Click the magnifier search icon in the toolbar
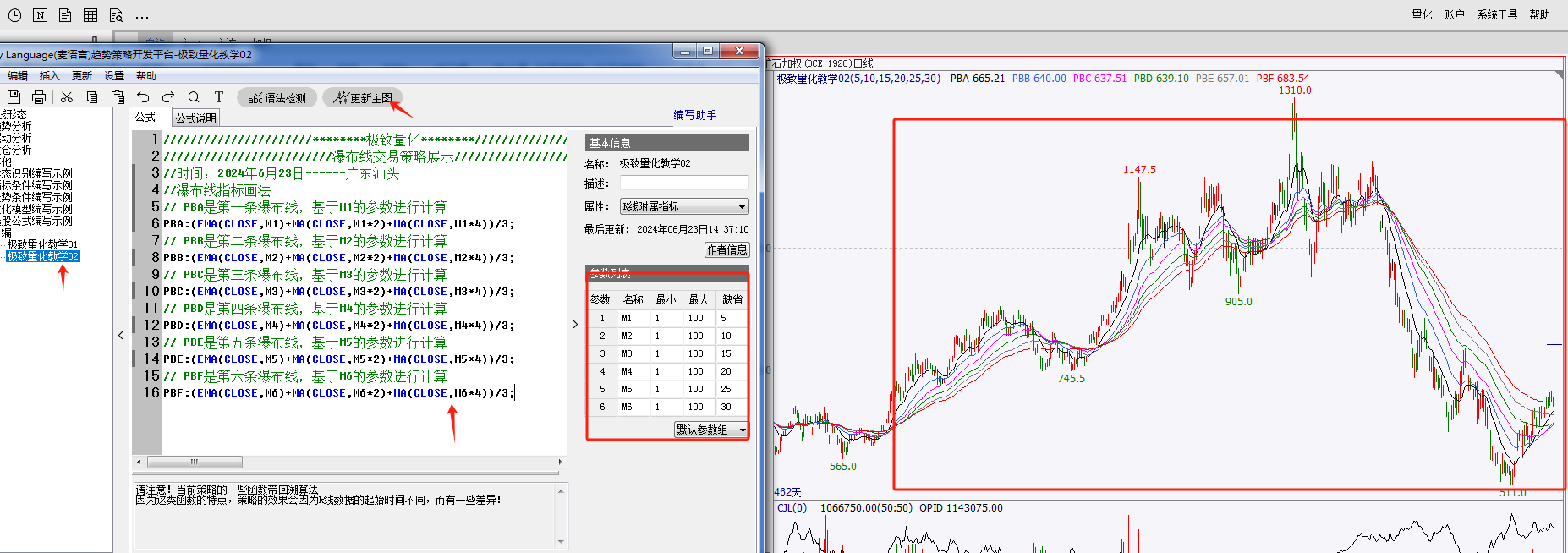Image resolution: width=1568 pixels, height=553 pixels. [x=194, y=97]
